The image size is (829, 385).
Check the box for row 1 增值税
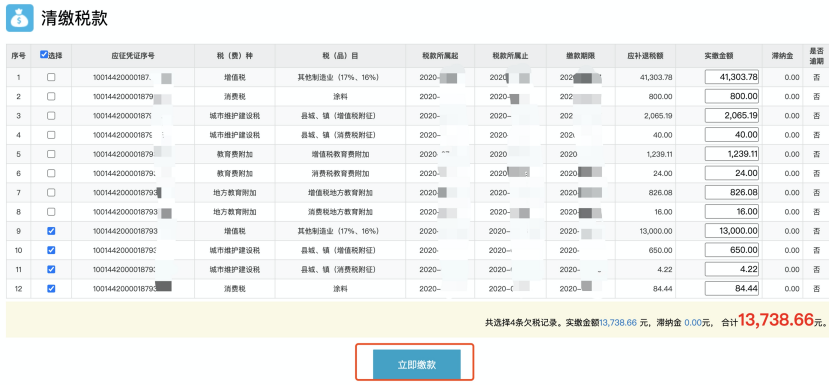point(51,77)
